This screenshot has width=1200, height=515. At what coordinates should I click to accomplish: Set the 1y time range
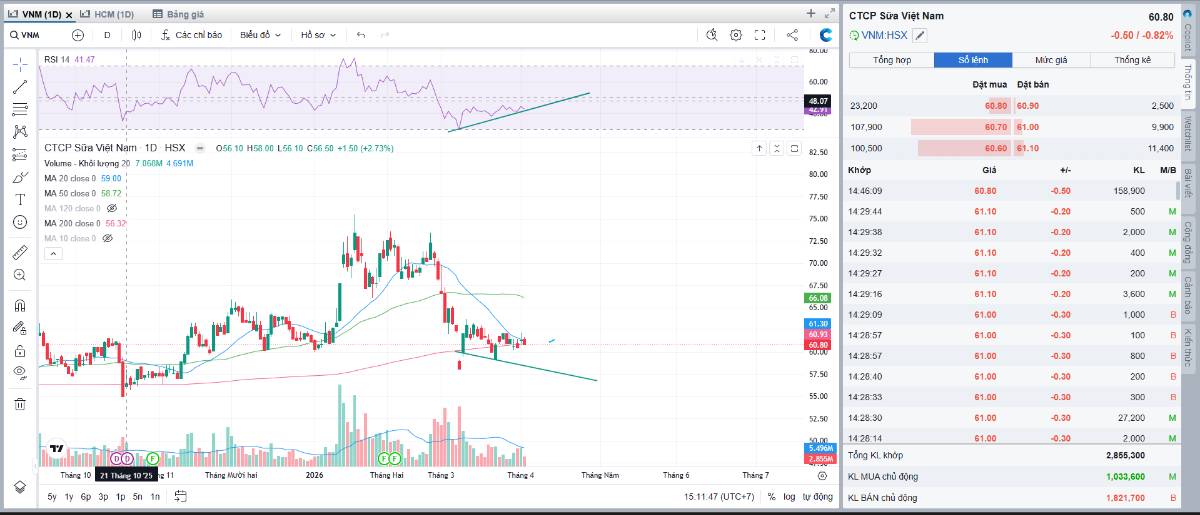click(69, 496)
